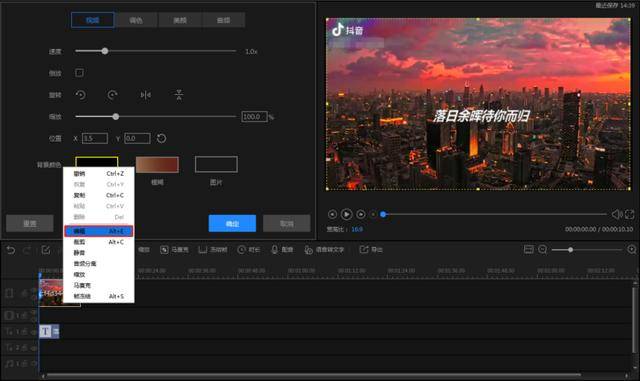Click the blue confirm button
Image resolution: width=640 pixels, height=381 pixels.
pos(232,223)
